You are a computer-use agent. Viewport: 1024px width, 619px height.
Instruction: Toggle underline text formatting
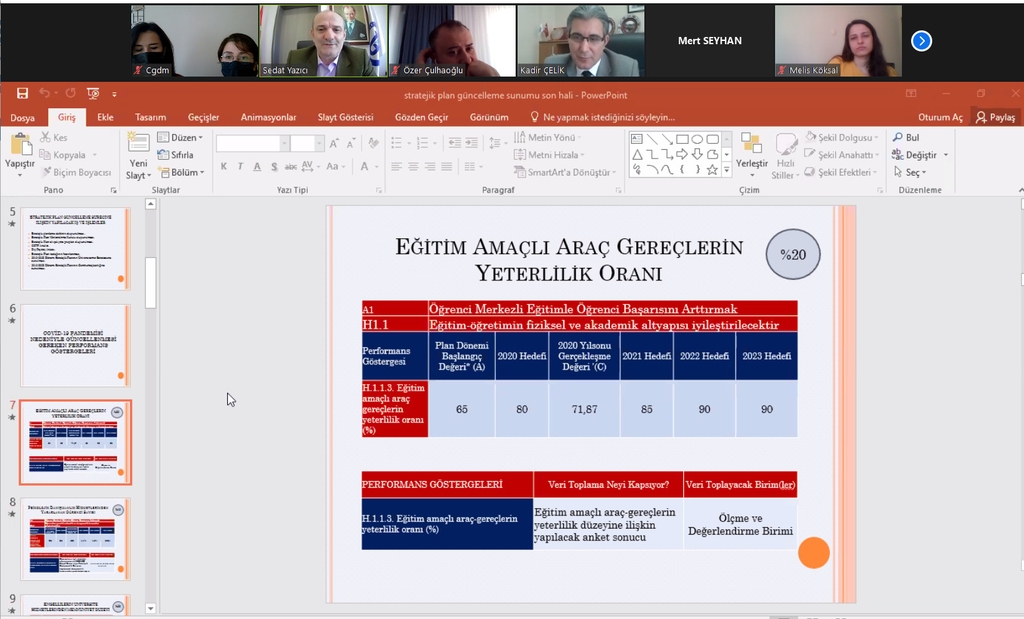coord(257,166)
